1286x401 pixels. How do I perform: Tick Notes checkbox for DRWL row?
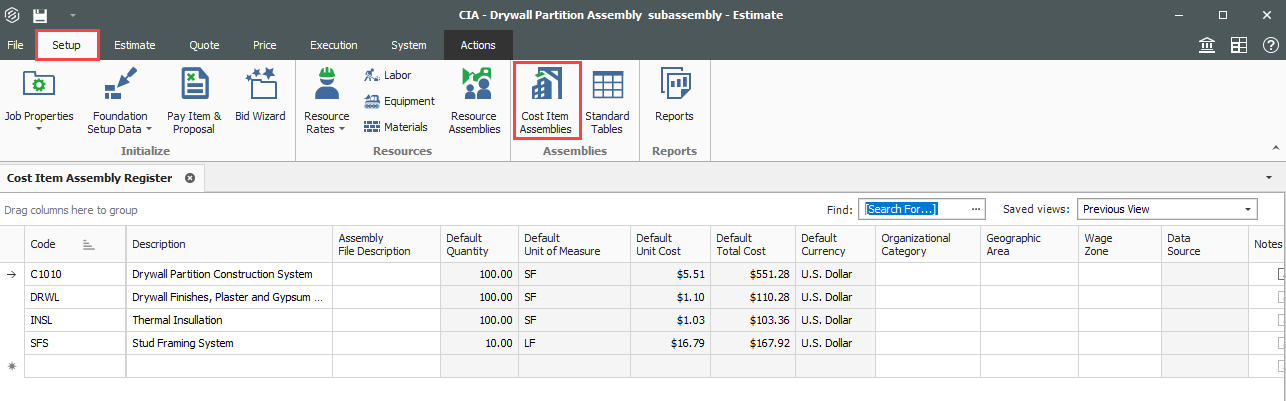(x=1281, y=297)
